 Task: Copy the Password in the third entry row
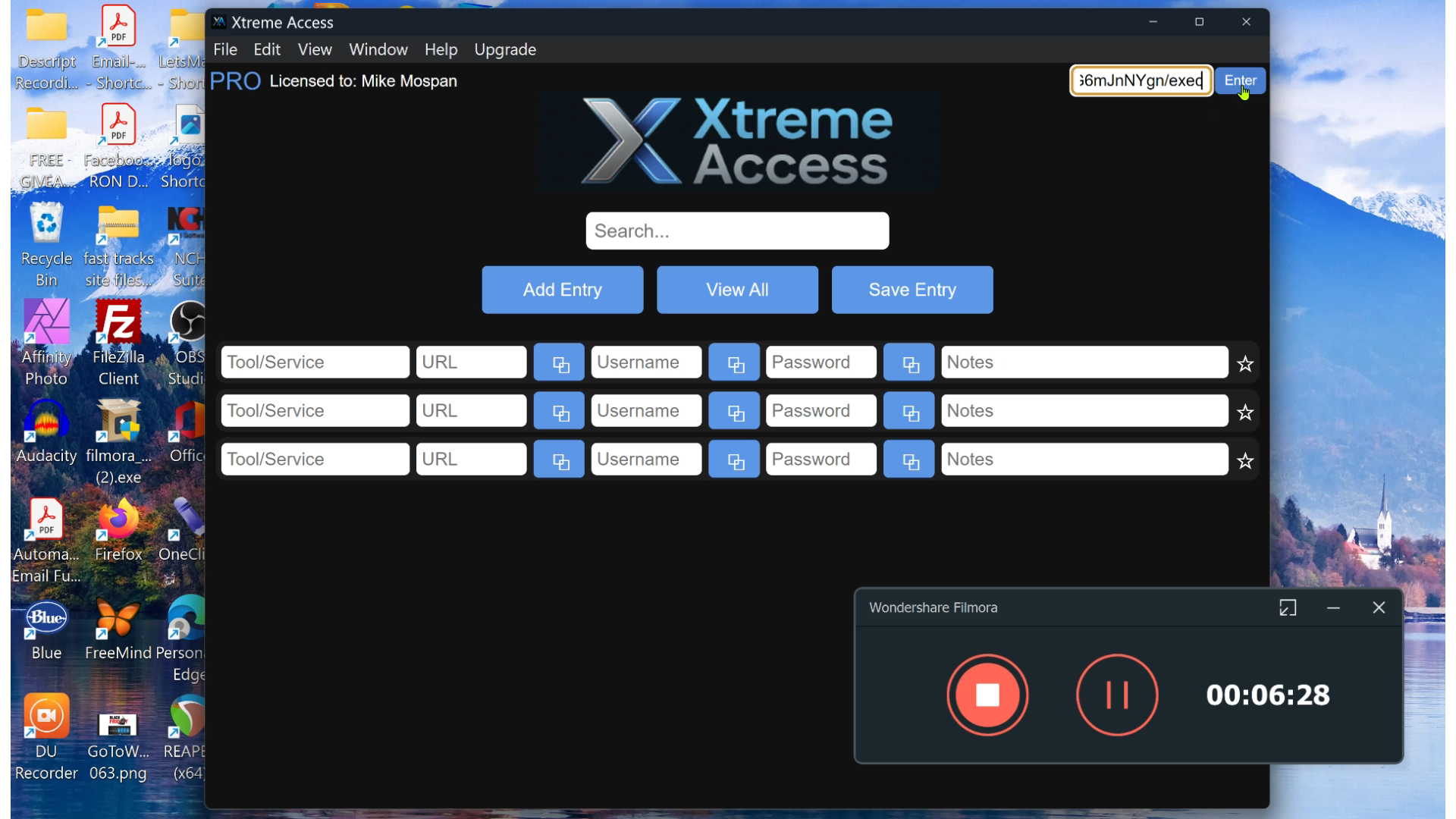coord(909,460)
